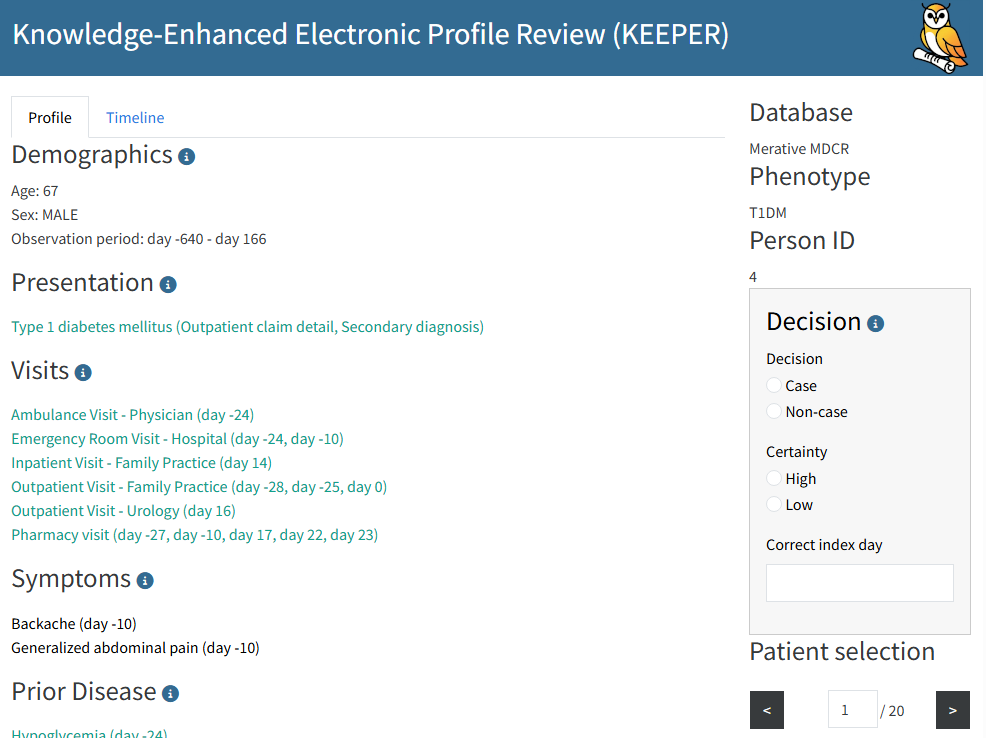Viewport: 986px width, 738px height.
Task: Click Type 1 diabetes mellitus presentation link
Action: [x=247, y=327]
